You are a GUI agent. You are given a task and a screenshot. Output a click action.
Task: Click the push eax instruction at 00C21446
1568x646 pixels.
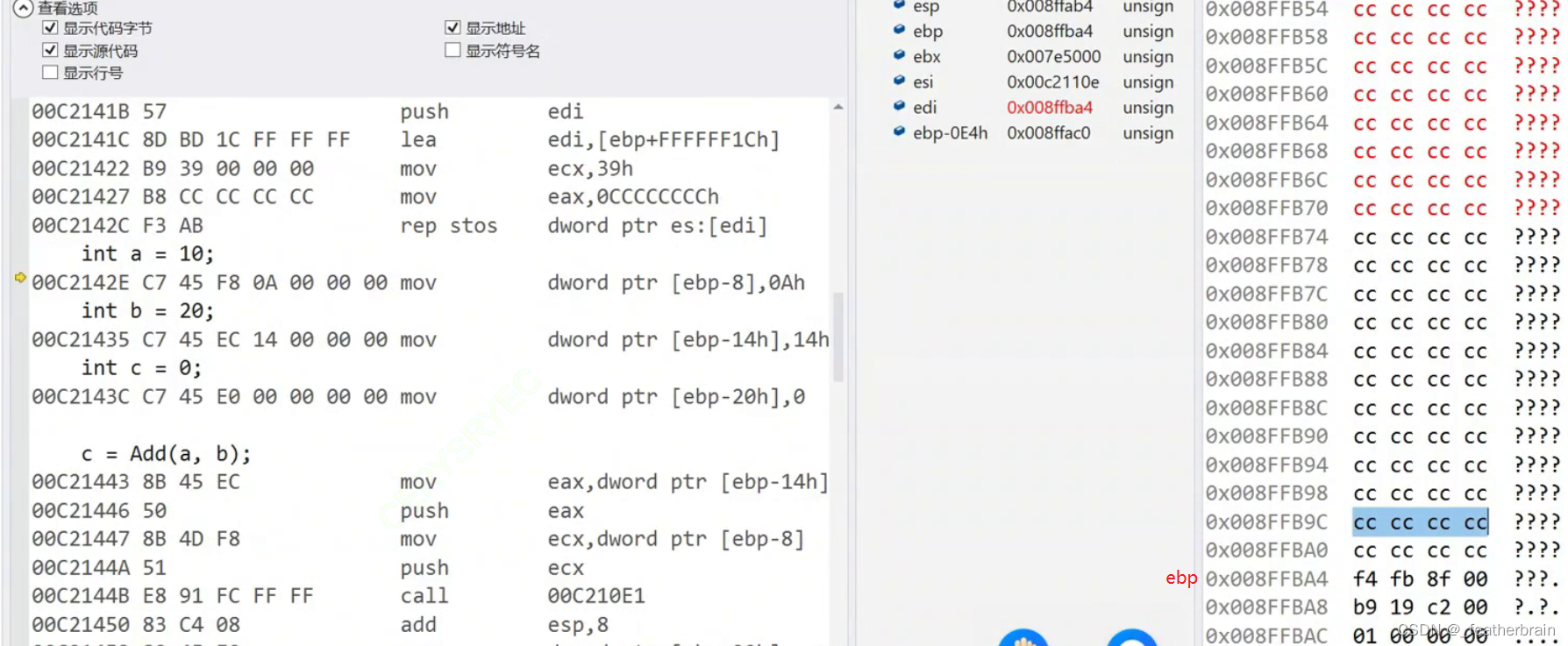[308, 511]
